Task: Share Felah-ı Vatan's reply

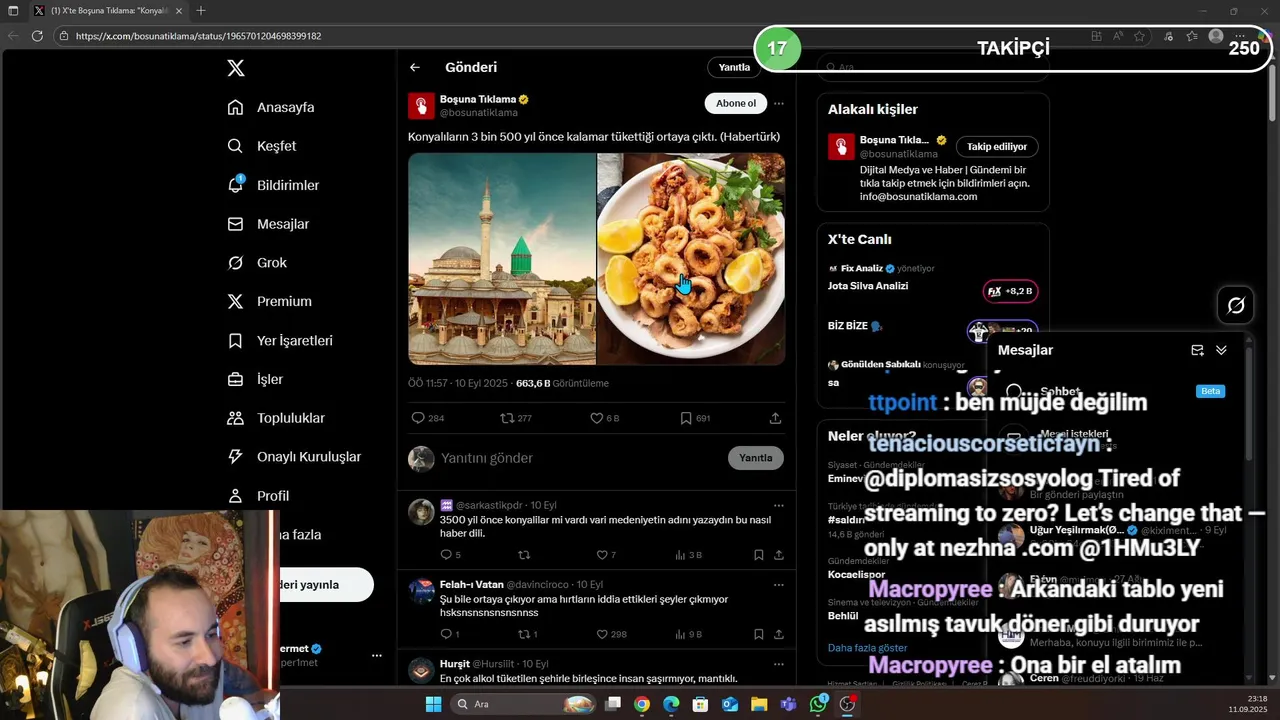Action: coord(778,634)
